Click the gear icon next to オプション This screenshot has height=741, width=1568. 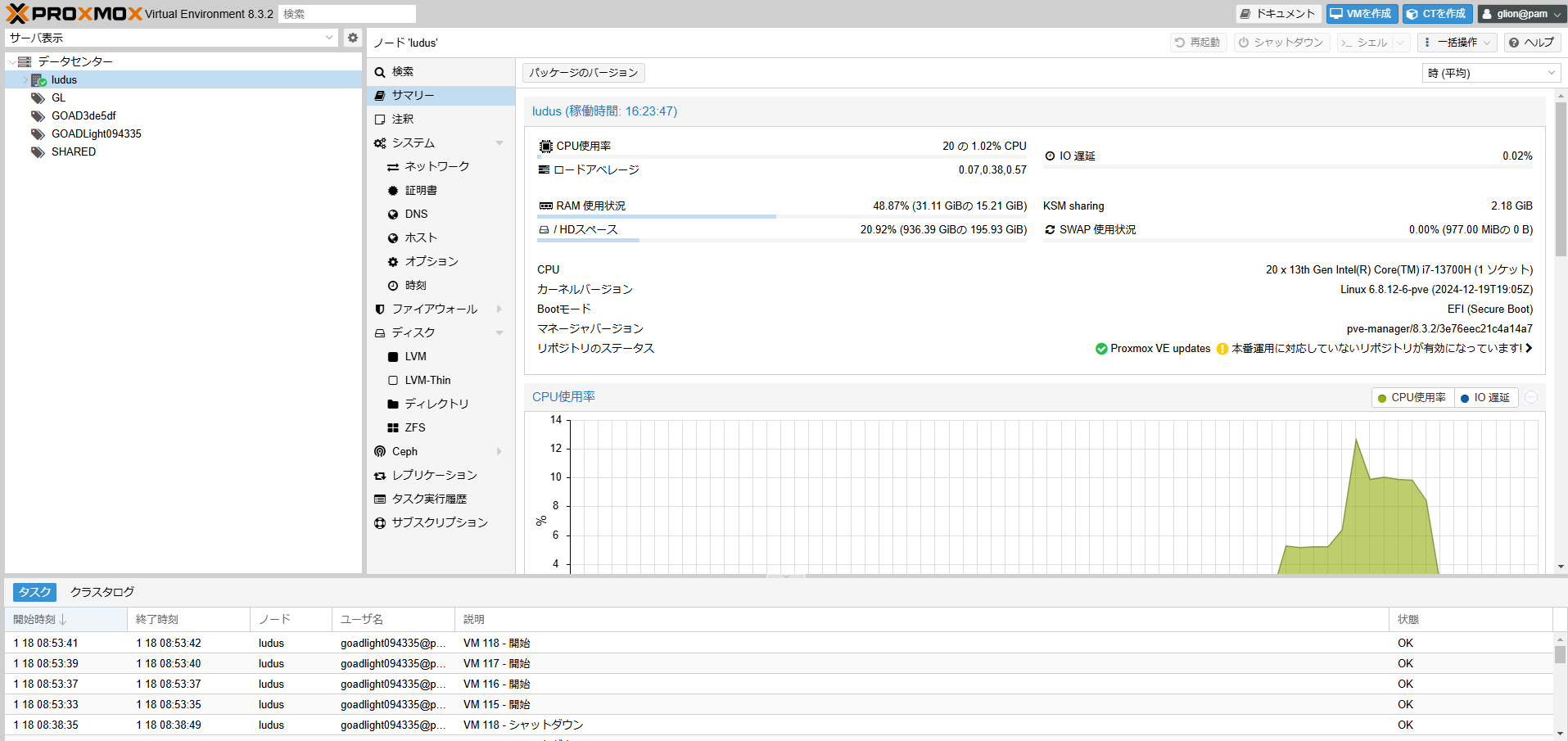pyautogui.click(x=393, y=262)
